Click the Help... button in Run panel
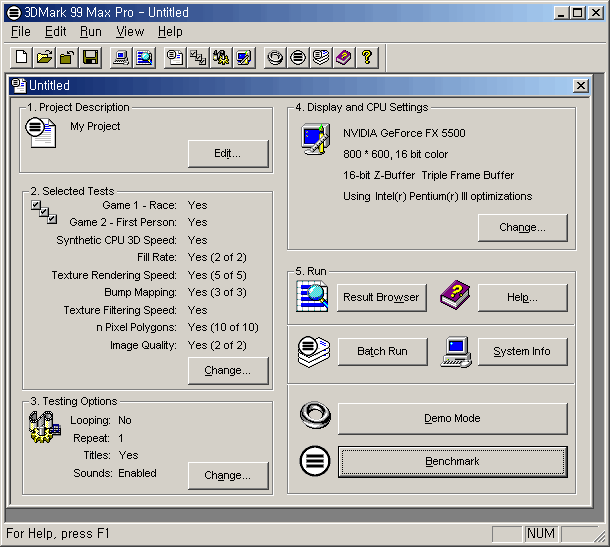 tap(522, 297)
